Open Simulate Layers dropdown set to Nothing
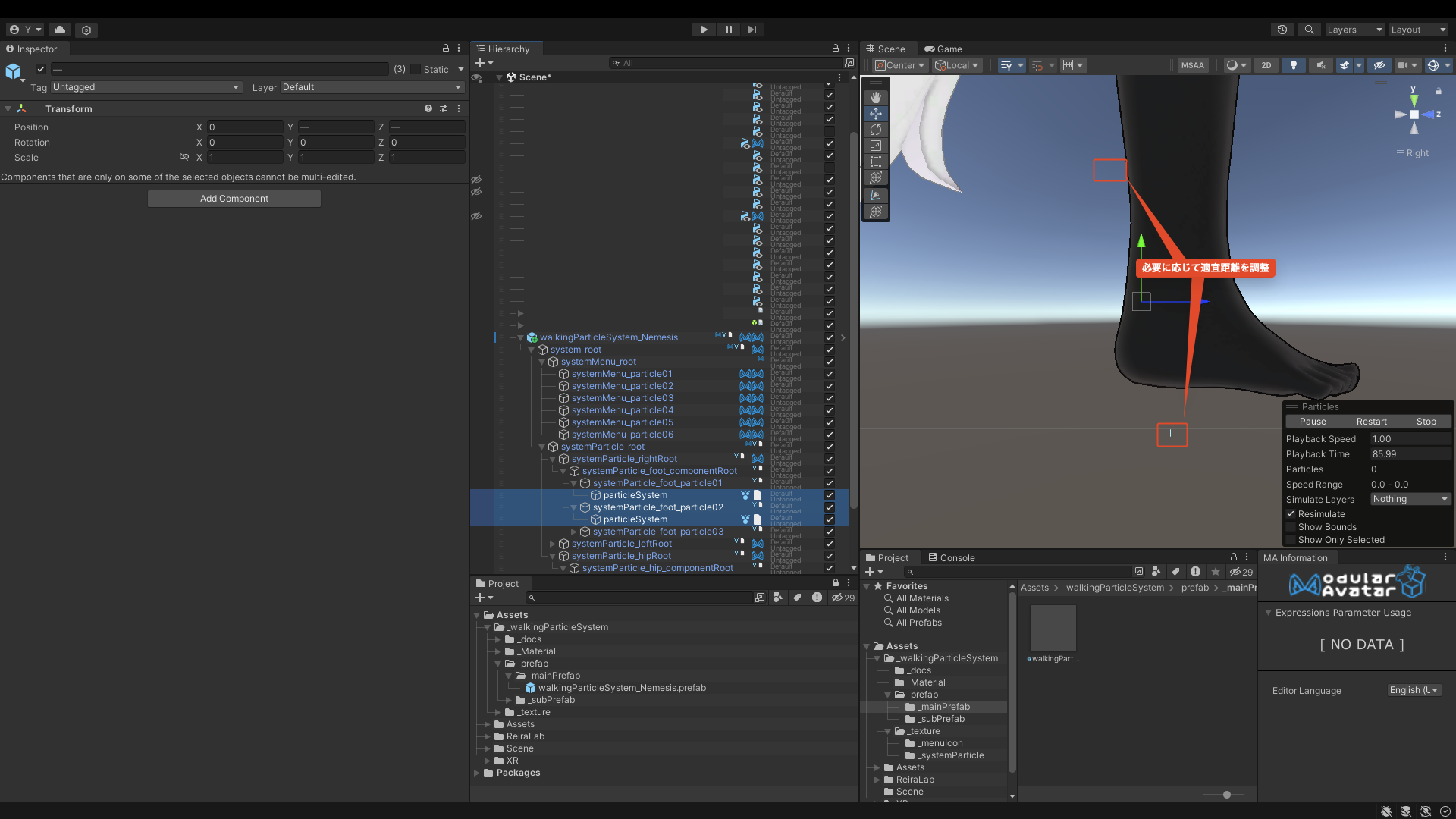The image size is (1456, 819). pyautogui.click(x=1410, y=499)
